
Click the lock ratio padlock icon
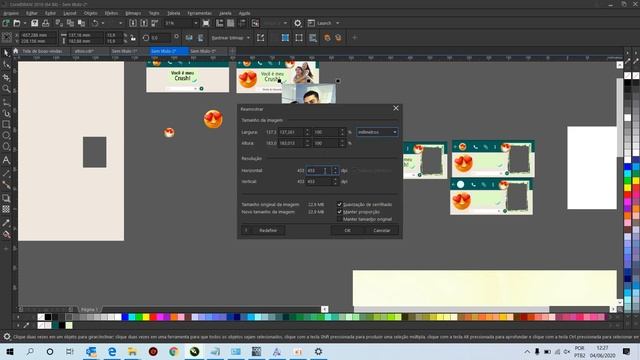click(133, 38)
